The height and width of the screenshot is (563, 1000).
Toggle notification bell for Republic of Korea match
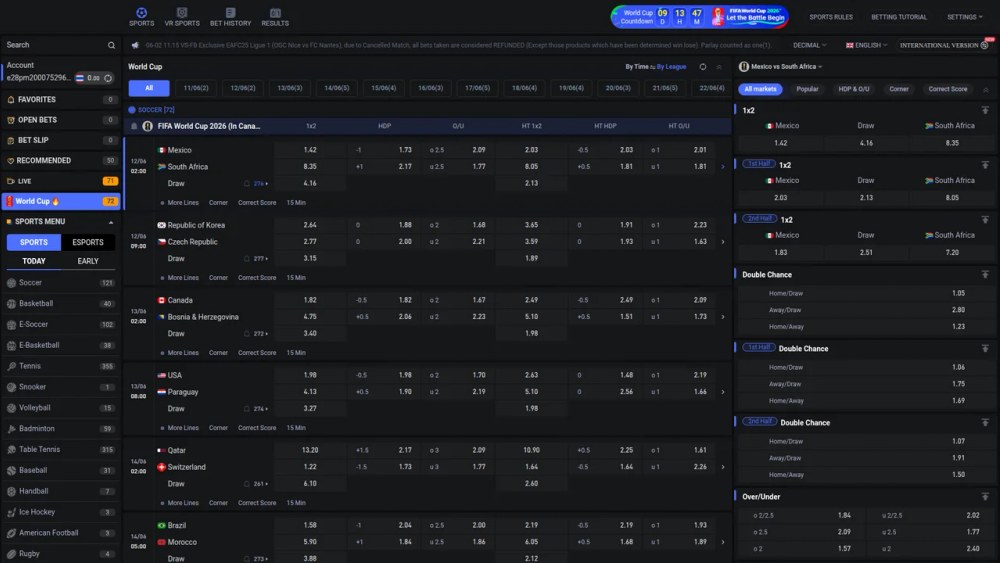(x=247, y=259)
